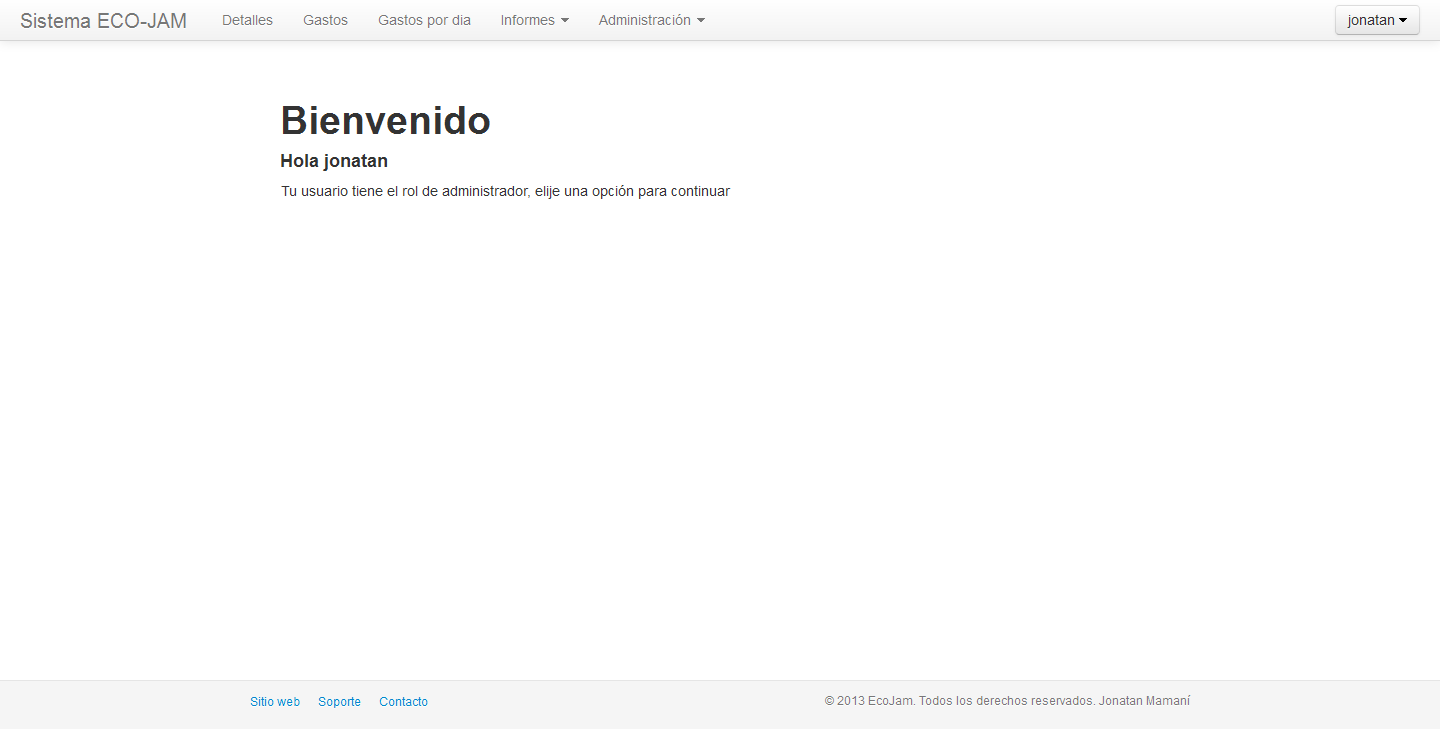Click Jonatan Mamaní name in the footer

1146,701
